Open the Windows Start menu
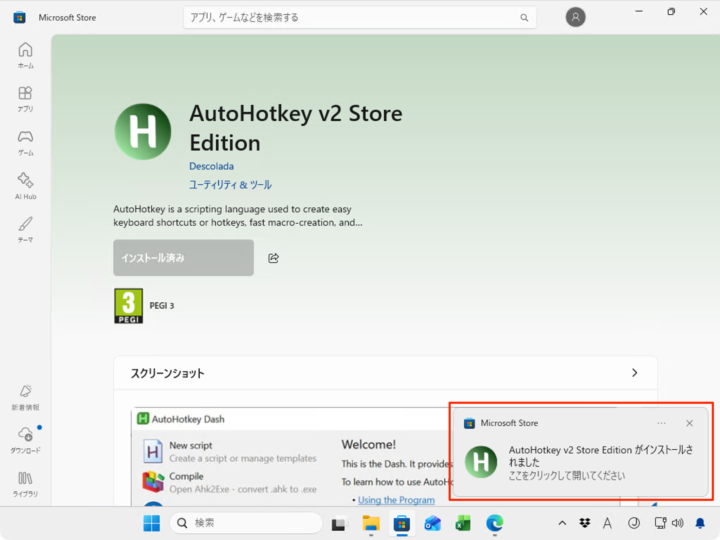Image resolution: width=720 pixels, height=540 pixels. [x=151, y=523]
